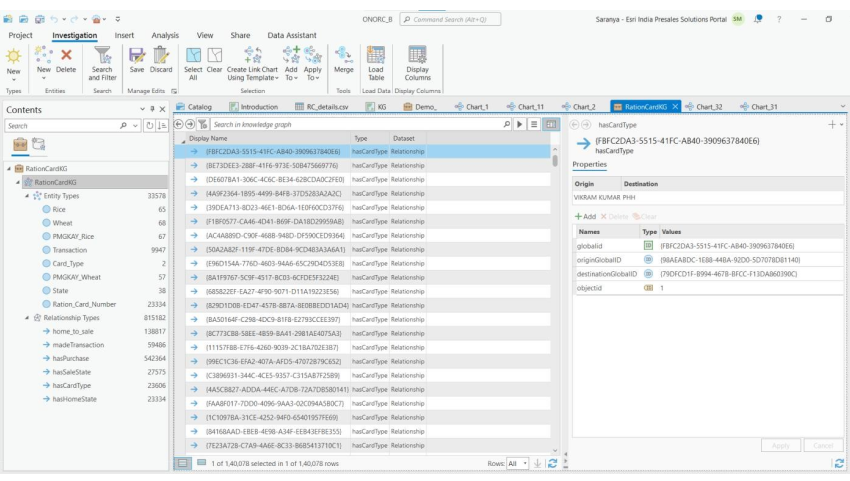
Task: Collapse the Relationship Types tree node
Action: 28,315
